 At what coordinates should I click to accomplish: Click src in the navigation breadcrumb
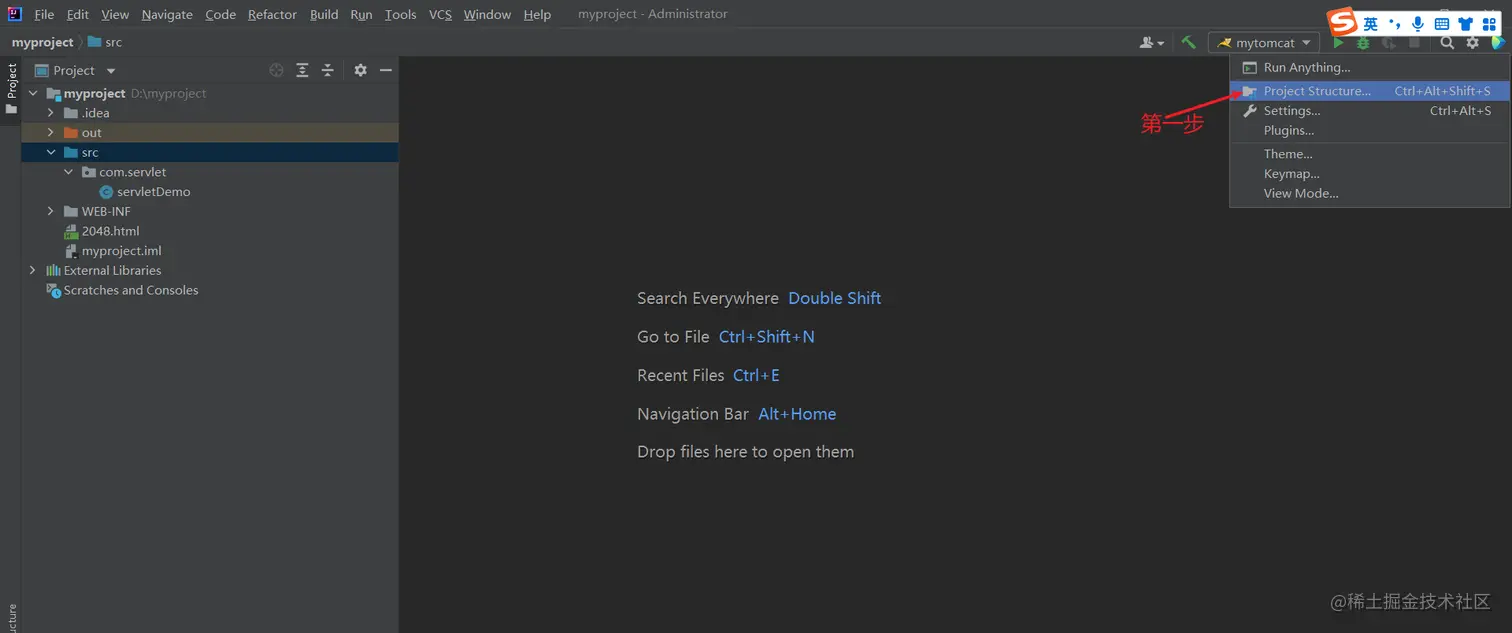click(113, 42)
